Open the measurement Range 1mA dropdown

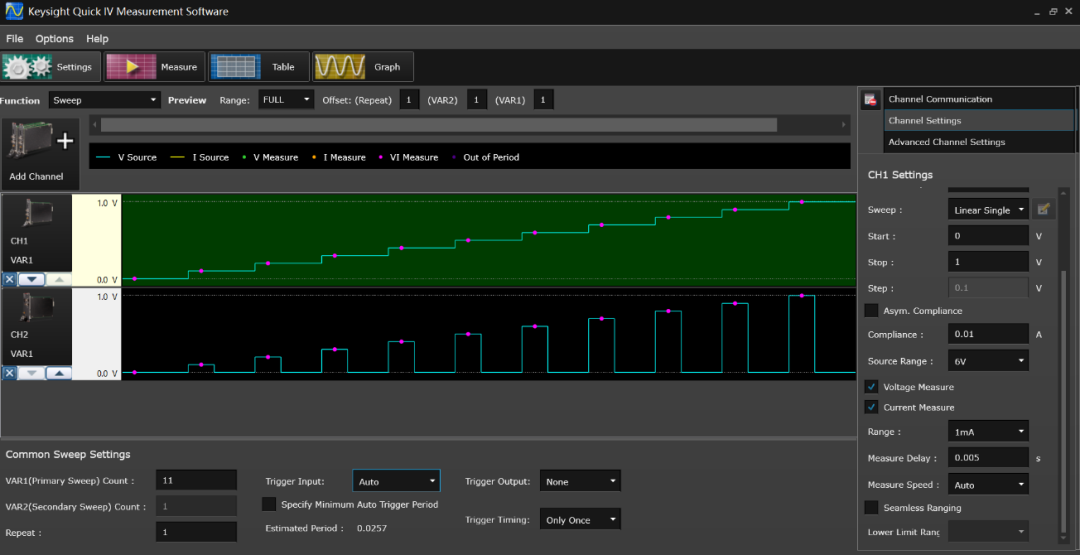pos(988,432)
